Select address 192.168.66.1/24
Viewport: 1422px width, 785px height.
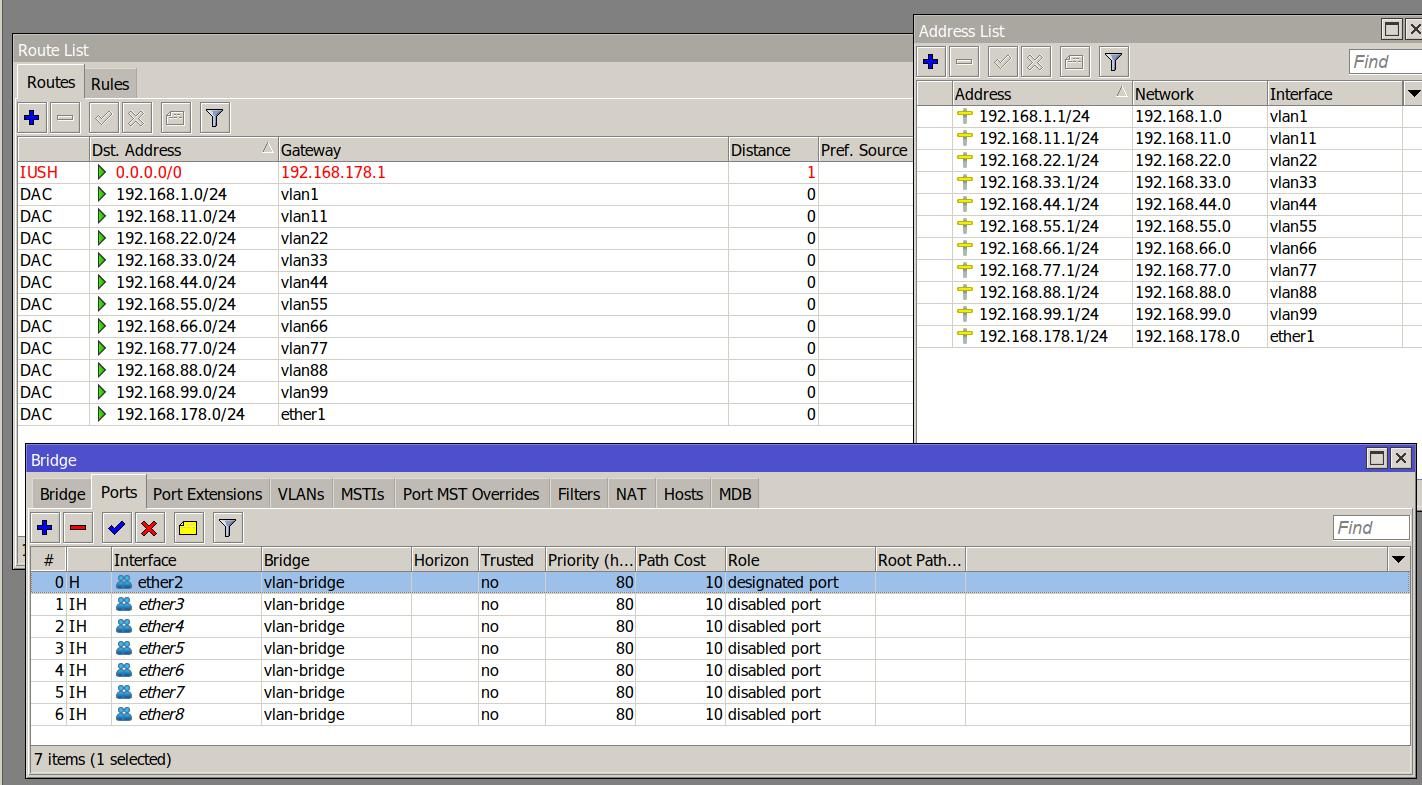pyautogui.click(x=1169, y=248)
